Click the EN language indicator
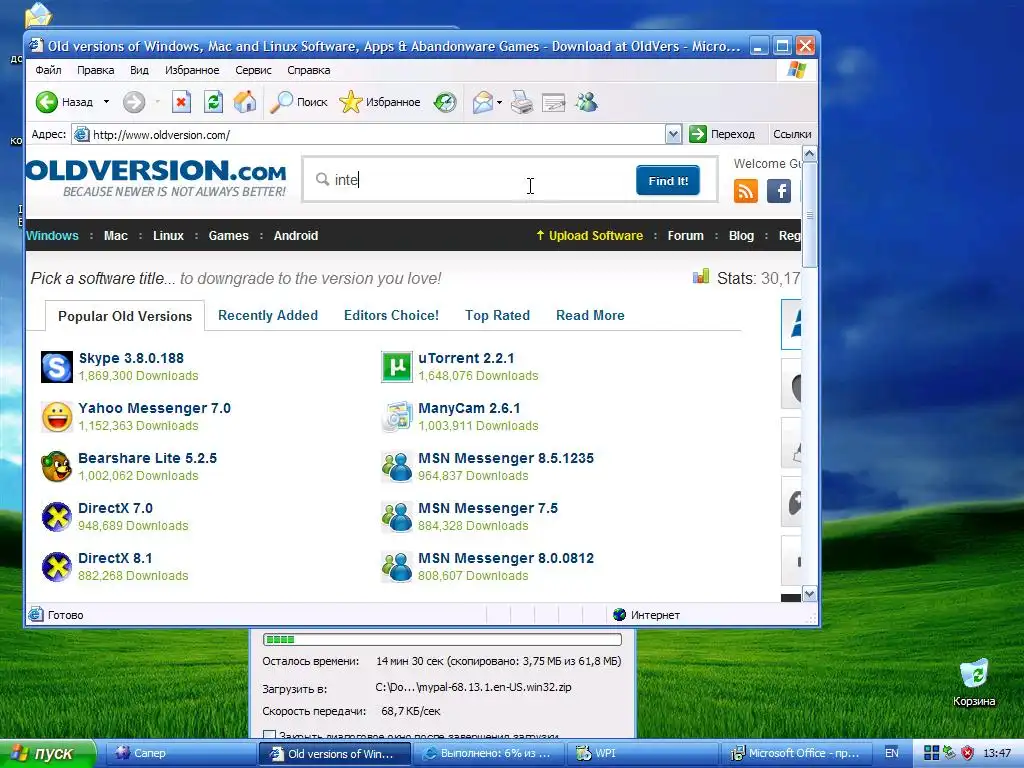The height and width of the screenshot is (768, 1024). coord(892,753)
